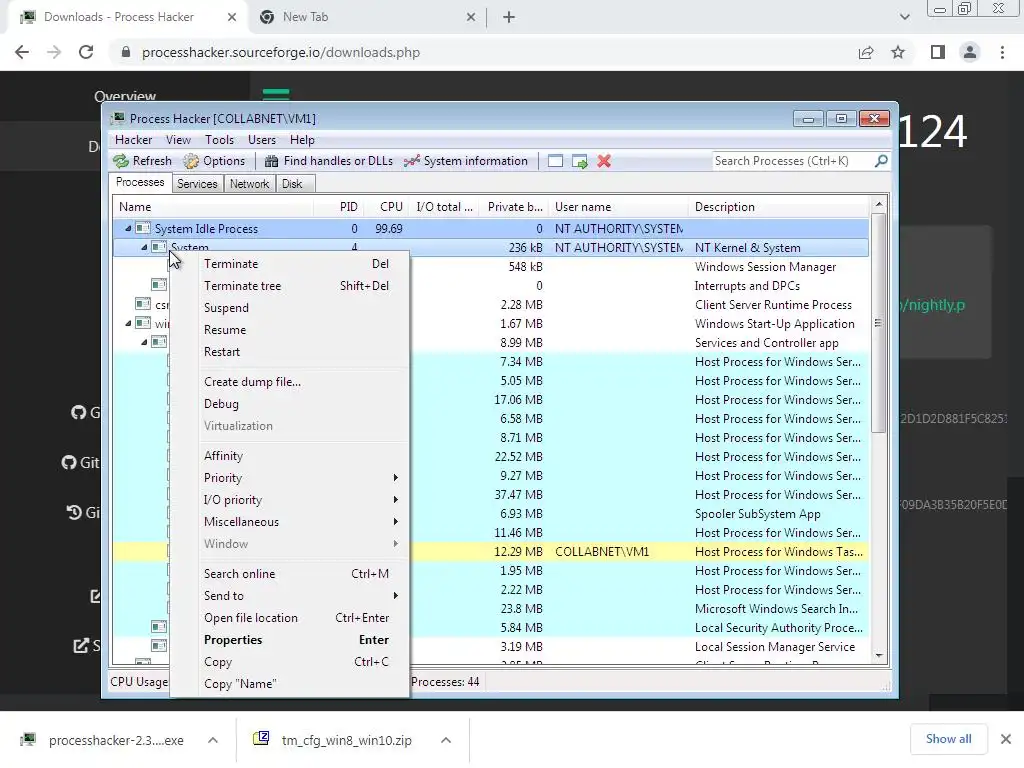
Task: Sort by the PID column header
Action: click(x=338, y=207)
